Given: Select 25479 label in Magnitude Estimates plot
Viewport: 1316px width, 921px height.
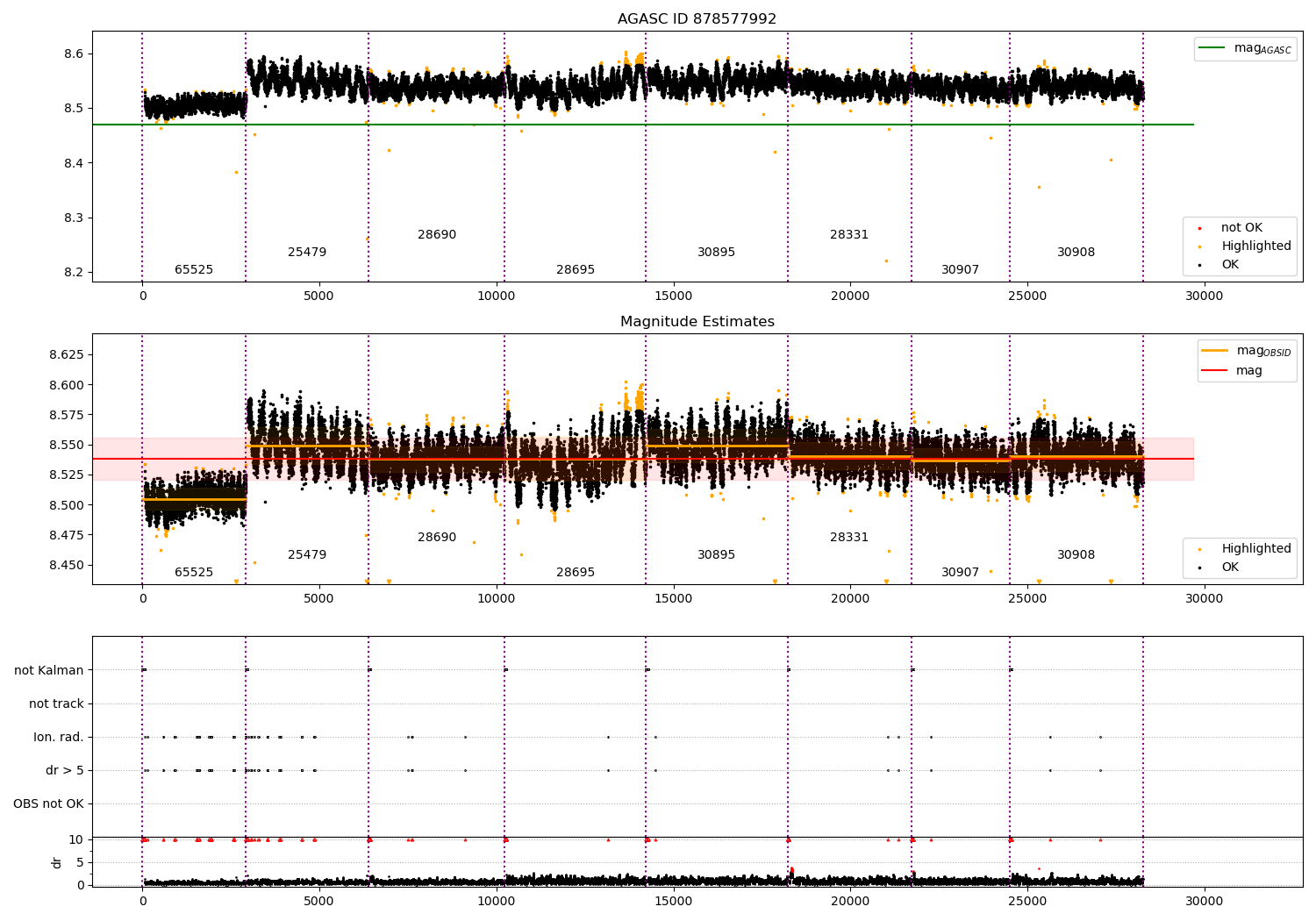Looking at the screenshot, I should (307, 555).
